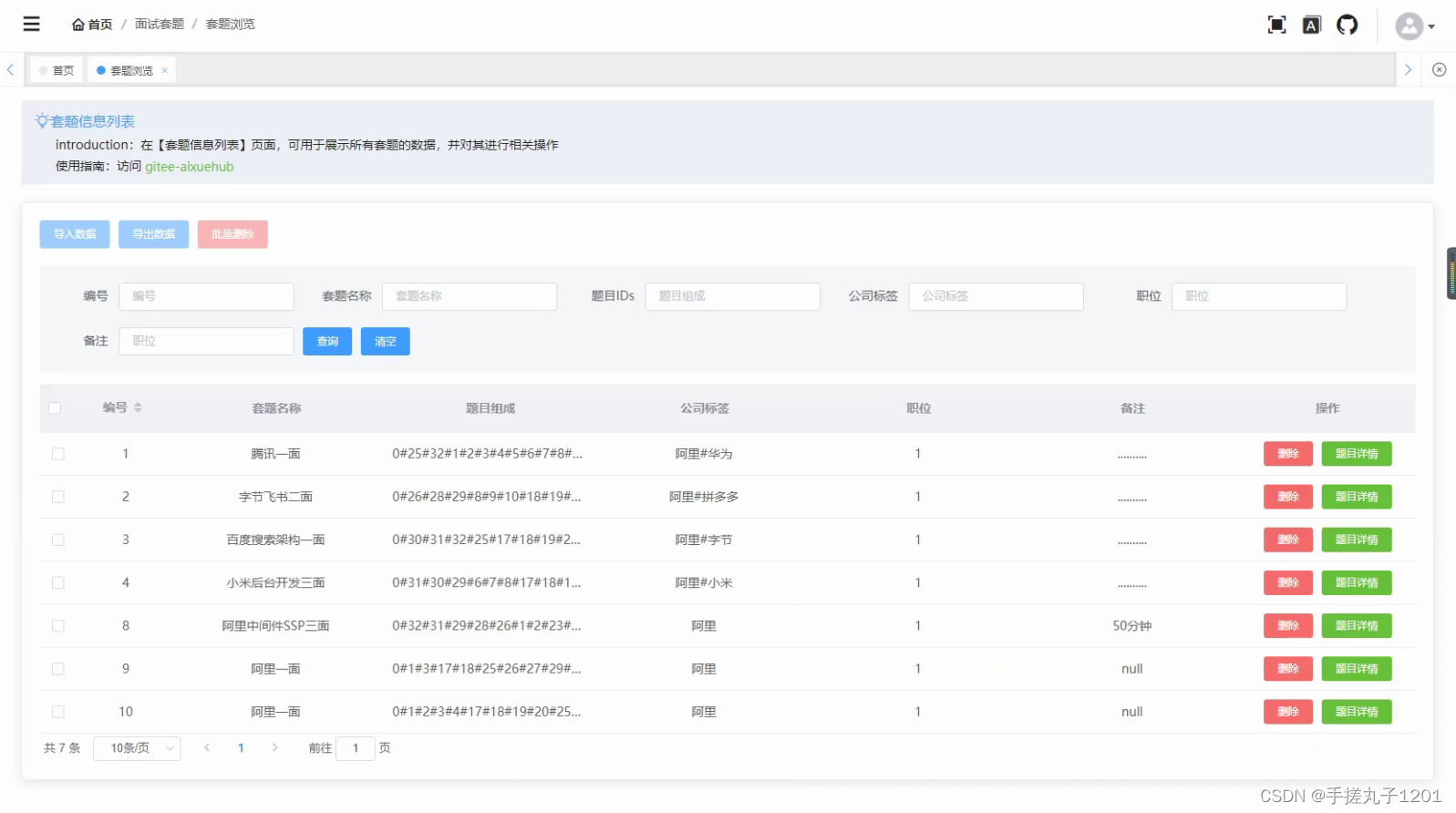Click the 阿里#拼多多 company tag cell
This screenshot has height=813, width=1456.
click(704, 497)
